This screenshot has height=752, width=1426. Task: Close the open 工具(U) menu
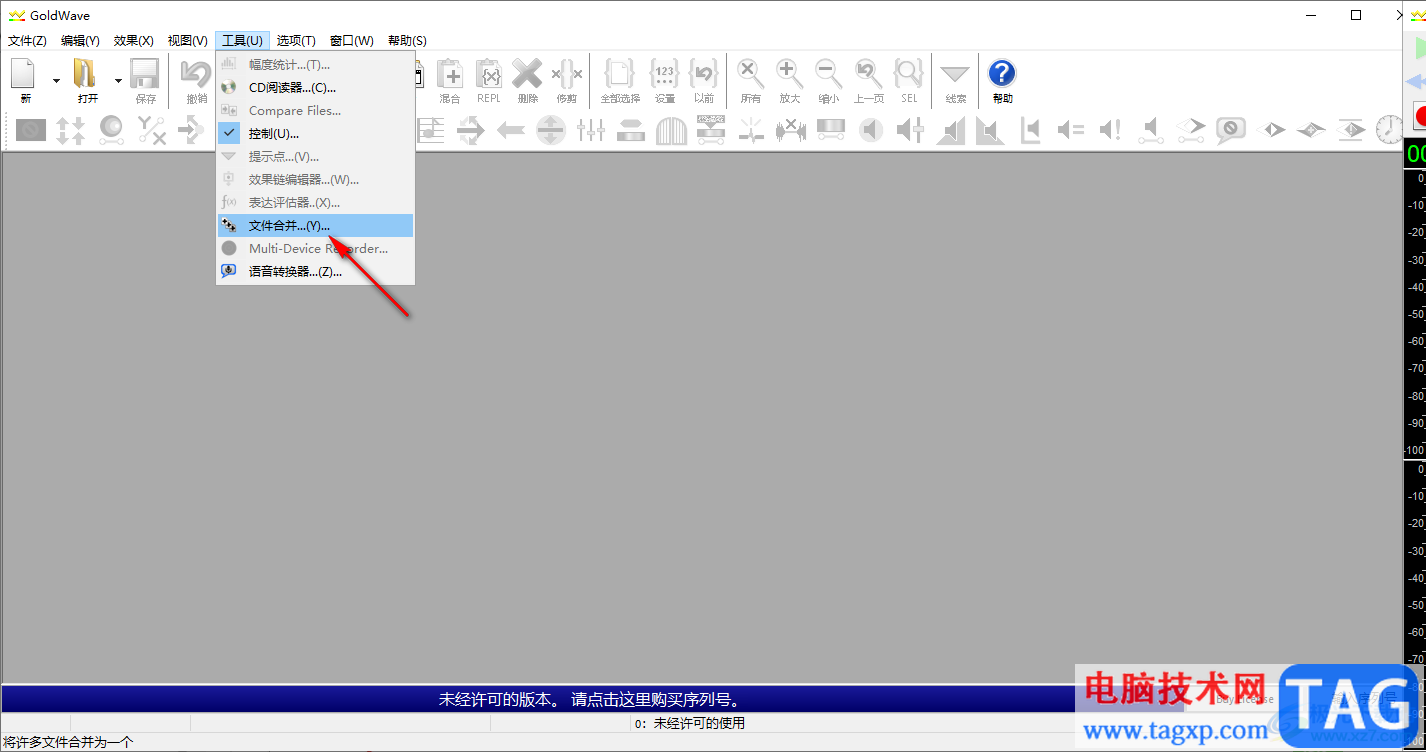(x=242, y=41)
